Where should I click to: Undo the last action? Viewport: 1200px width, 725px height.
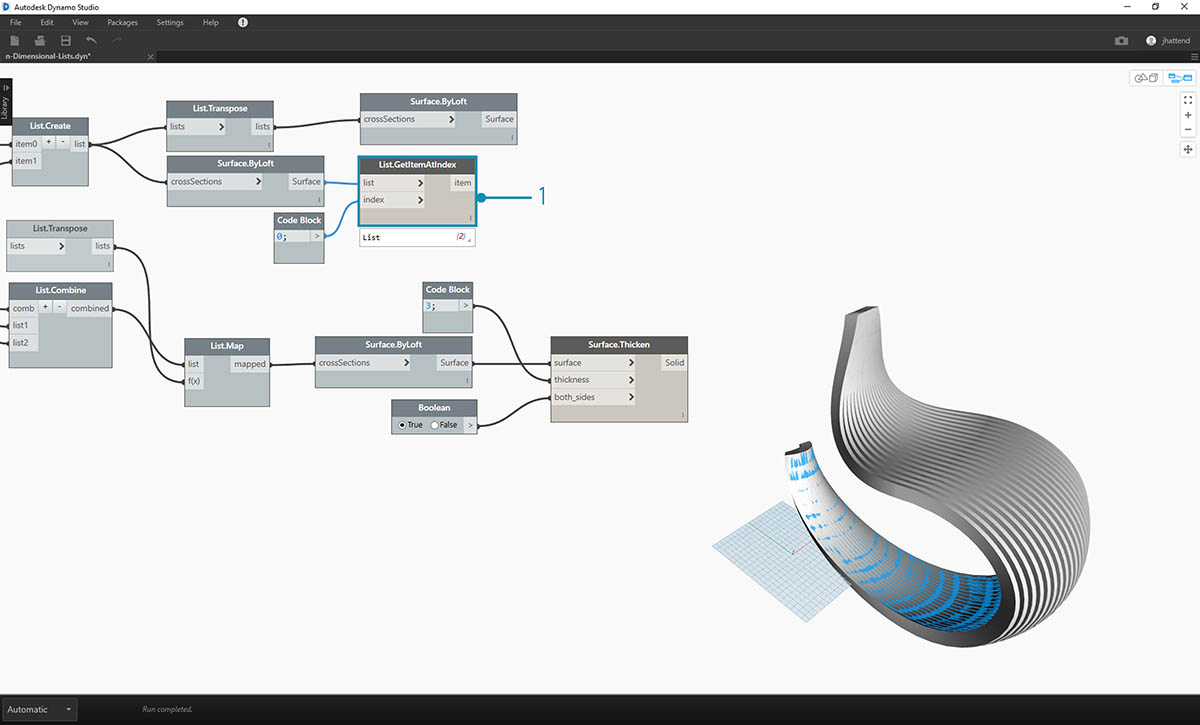(91, 40)
